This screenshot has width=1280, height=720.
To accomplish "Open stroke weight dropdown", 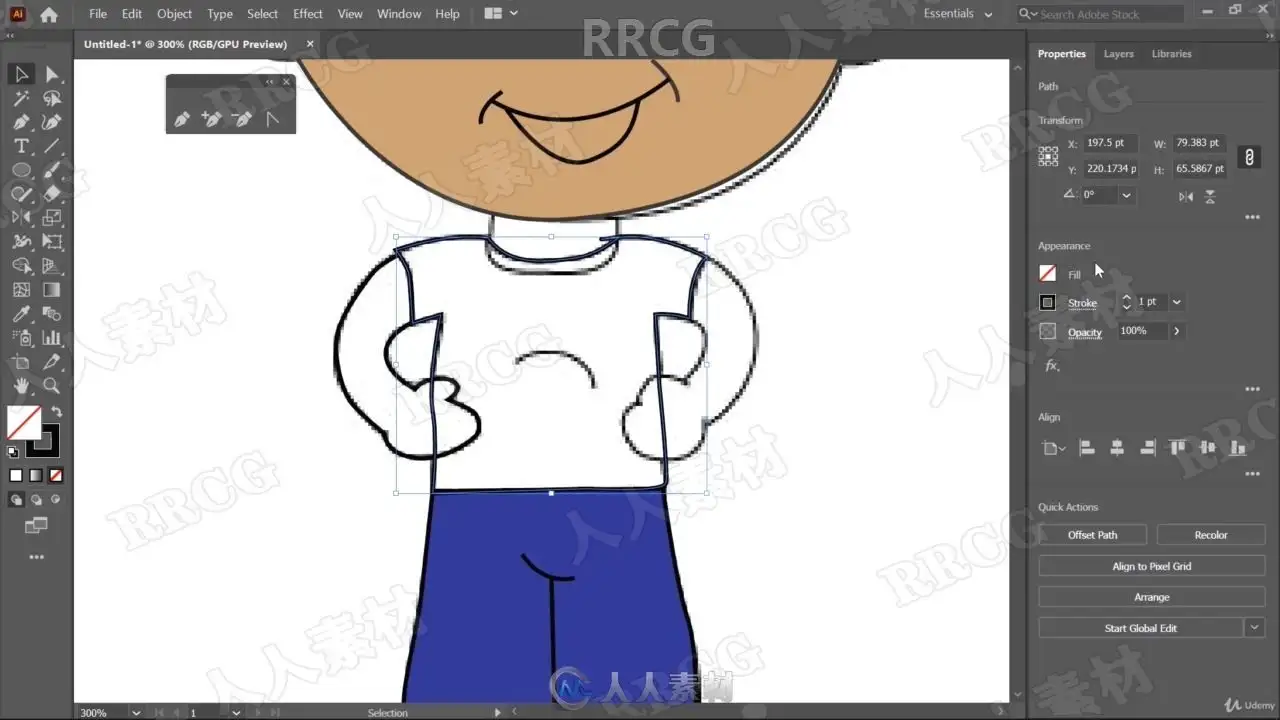I will (x=1176, y=302).
